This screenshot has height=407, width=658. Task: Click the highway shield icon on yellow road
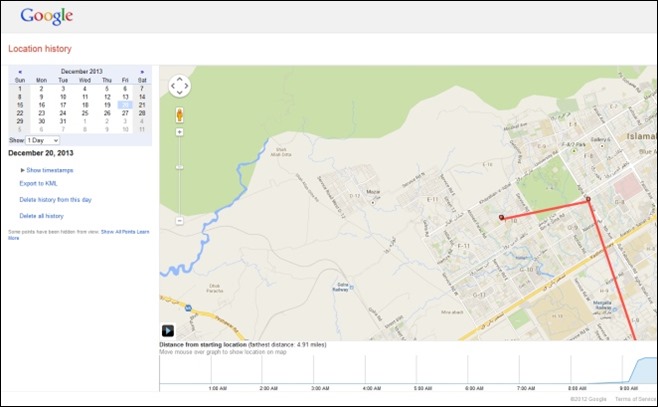click(x=188, y=308)
